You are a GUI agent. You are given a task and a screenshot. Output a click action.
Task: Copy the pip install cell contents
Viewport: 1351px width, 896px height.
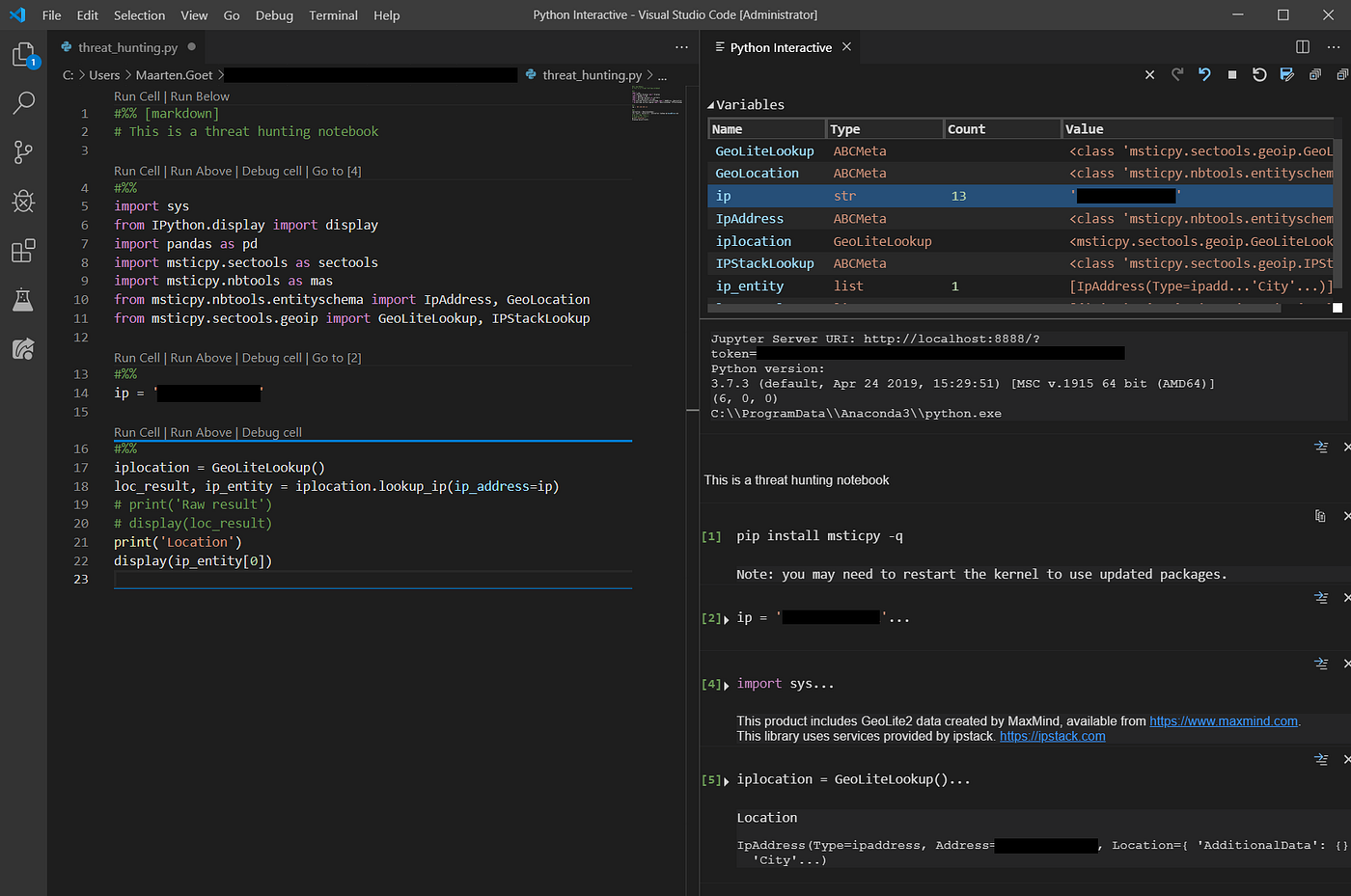click(x=1320, y=516)
